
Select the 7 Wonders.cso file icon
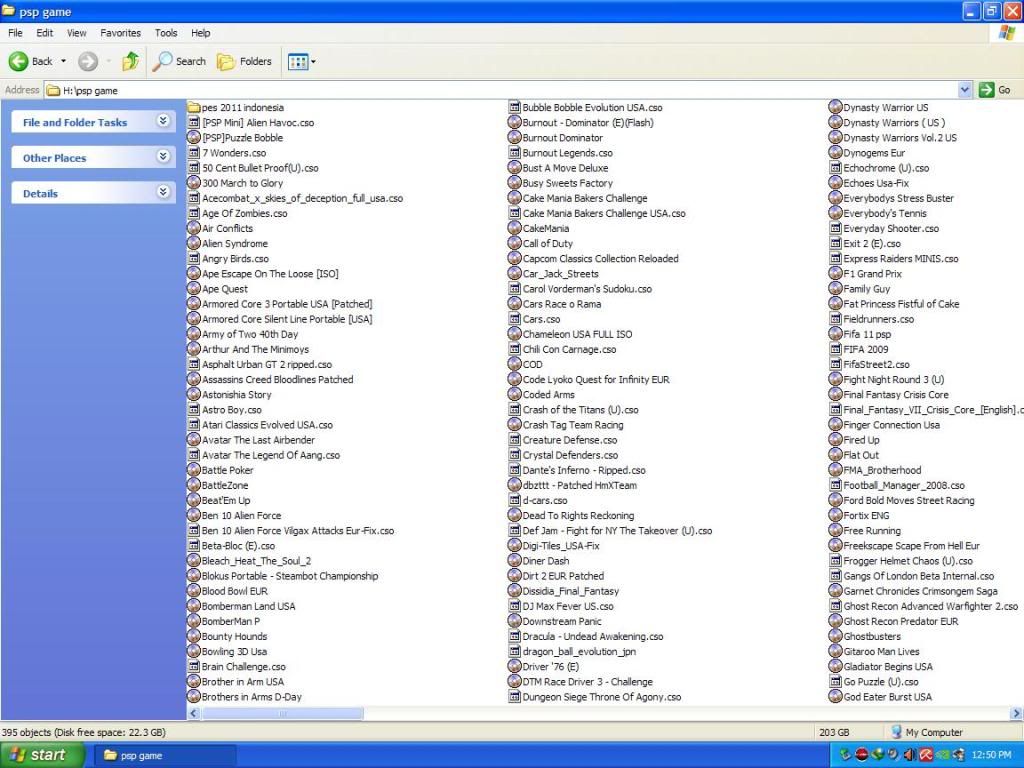[193, 153]
